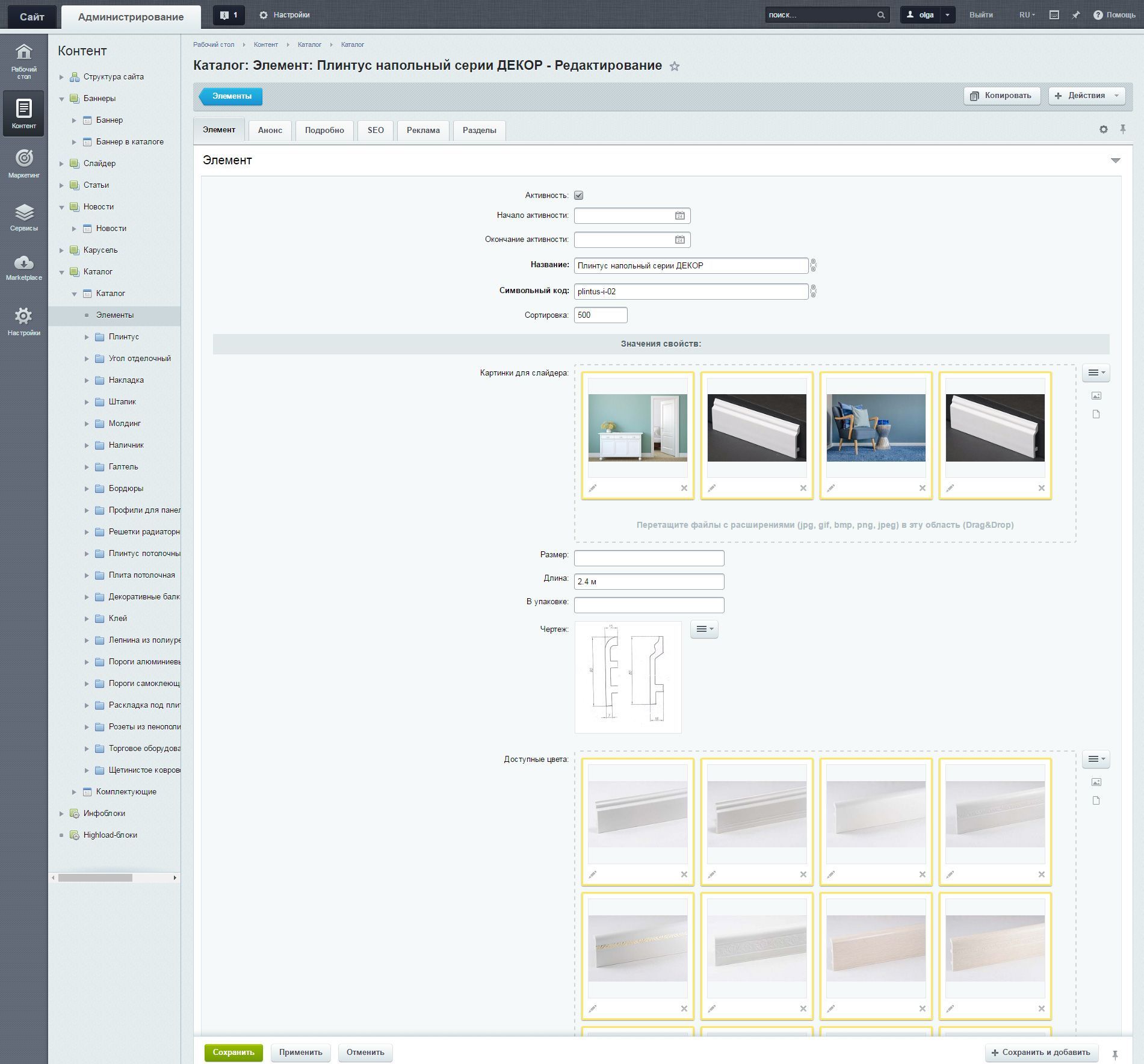Delete first slider image with the door
Viewport: 1144px width, 1064px height.
click(x=684, y=488)
